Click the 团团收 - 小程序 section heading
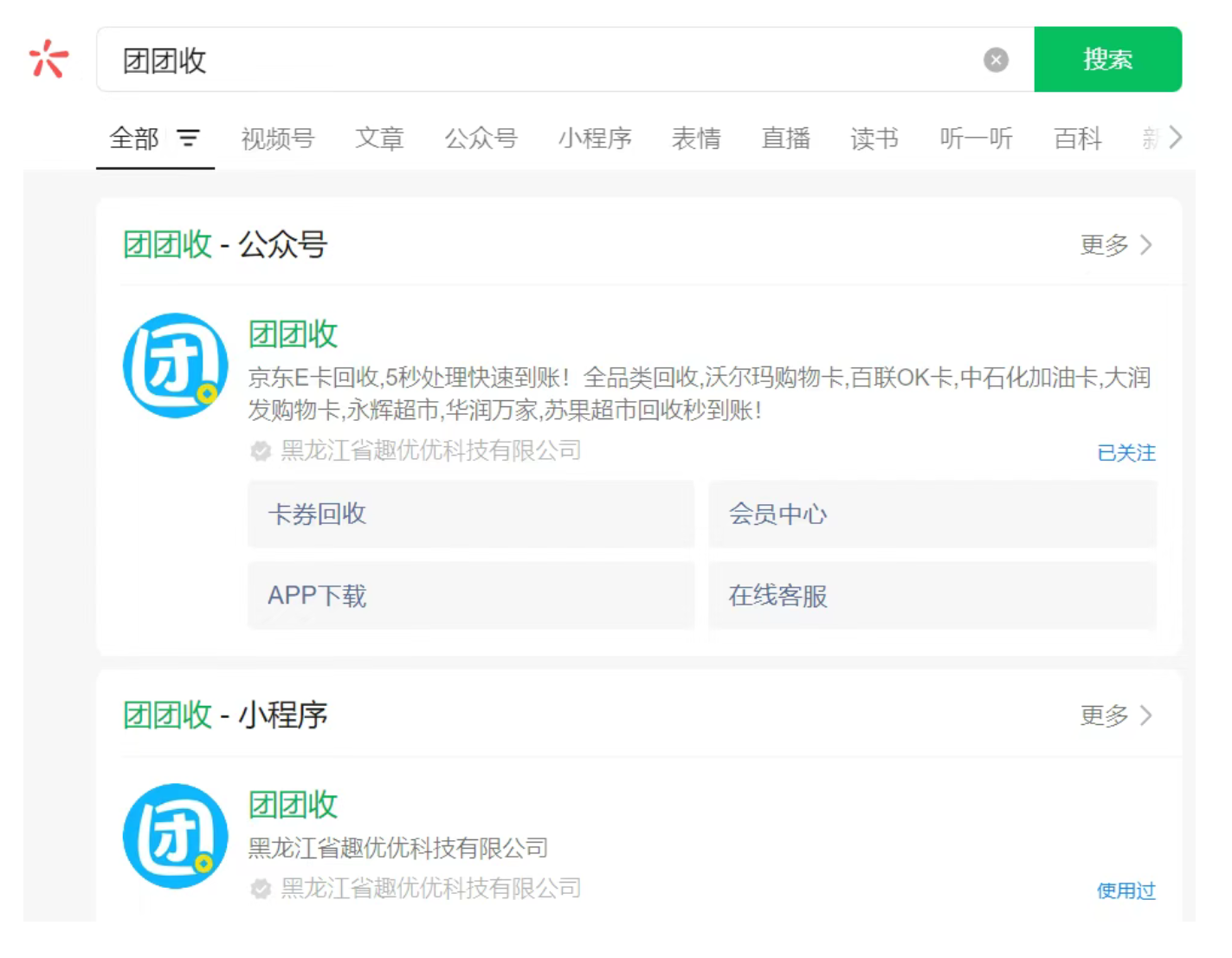The height and width of the screenshot is (958, 1232). click(x=225, y=715)
